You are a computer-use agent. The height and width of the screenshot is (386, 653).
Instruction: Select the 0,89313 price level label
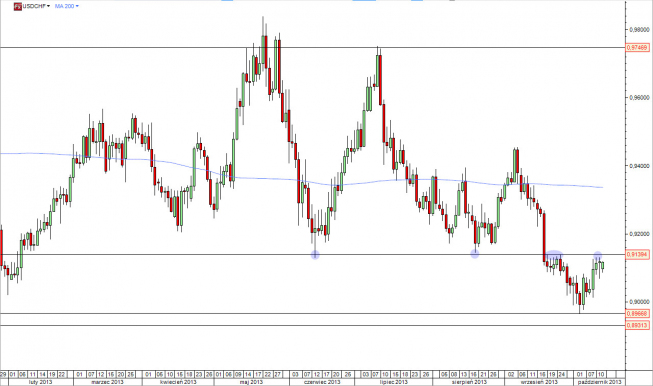click(637, 325)
